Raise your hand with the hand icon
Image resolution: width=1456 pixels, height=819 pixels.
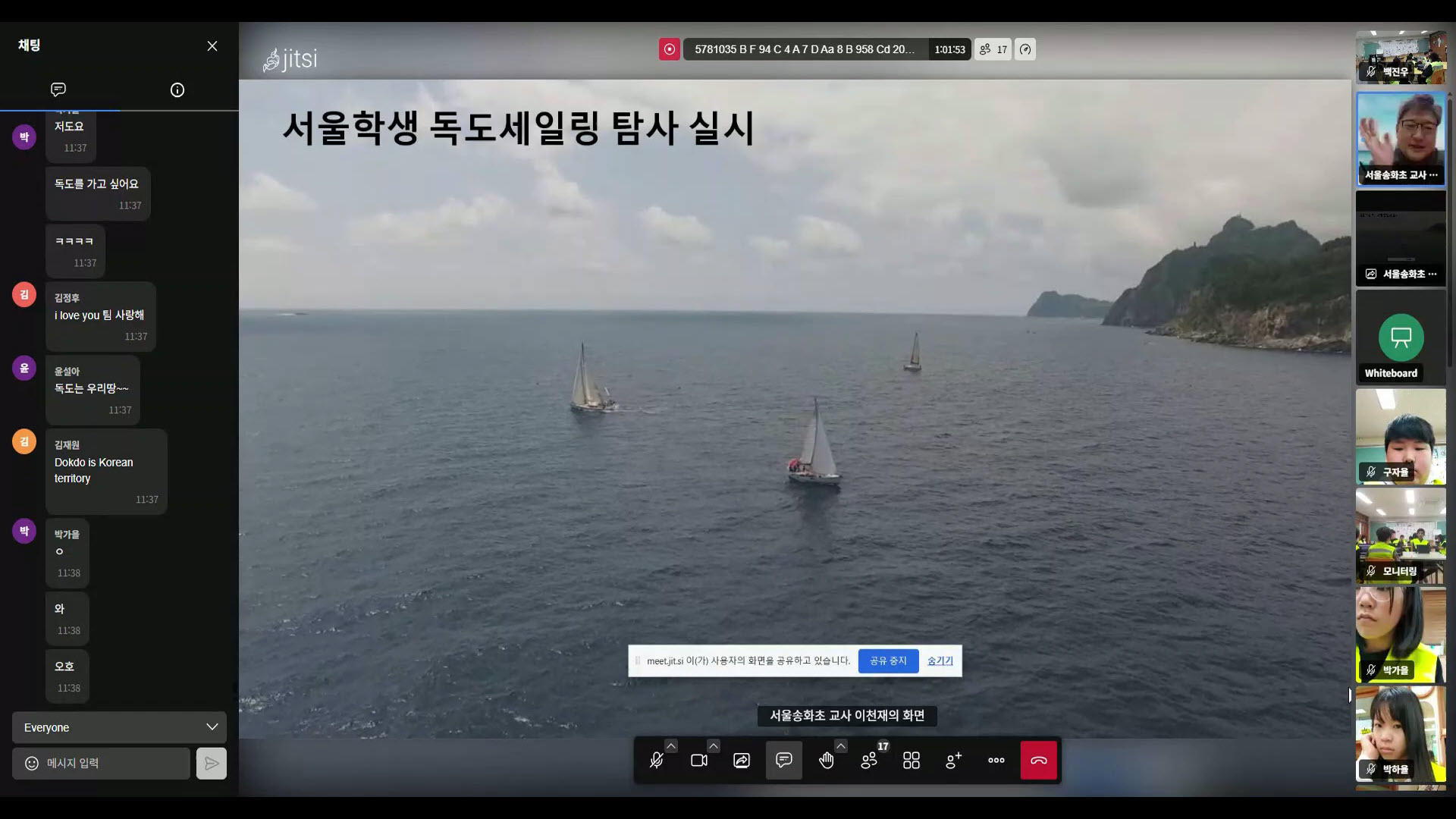827,761
